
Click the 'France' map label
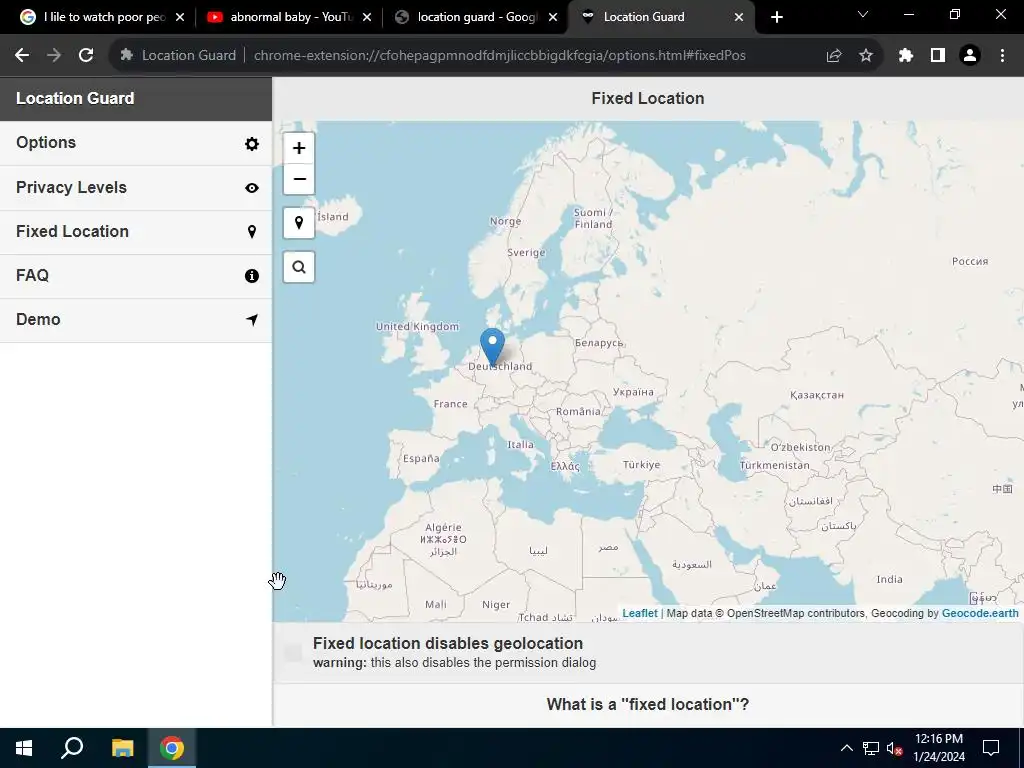pos(451,404)
